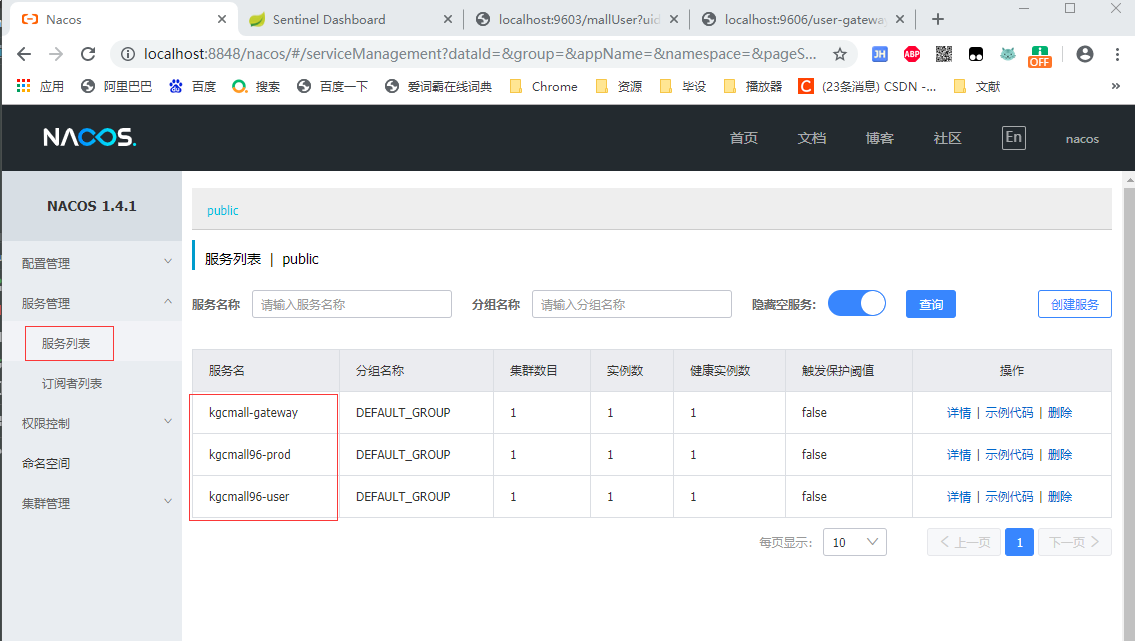Screen dimensions: 1135x641
Task: Open Chrome three-dot menu
Action: click(x=1117, y=54)
